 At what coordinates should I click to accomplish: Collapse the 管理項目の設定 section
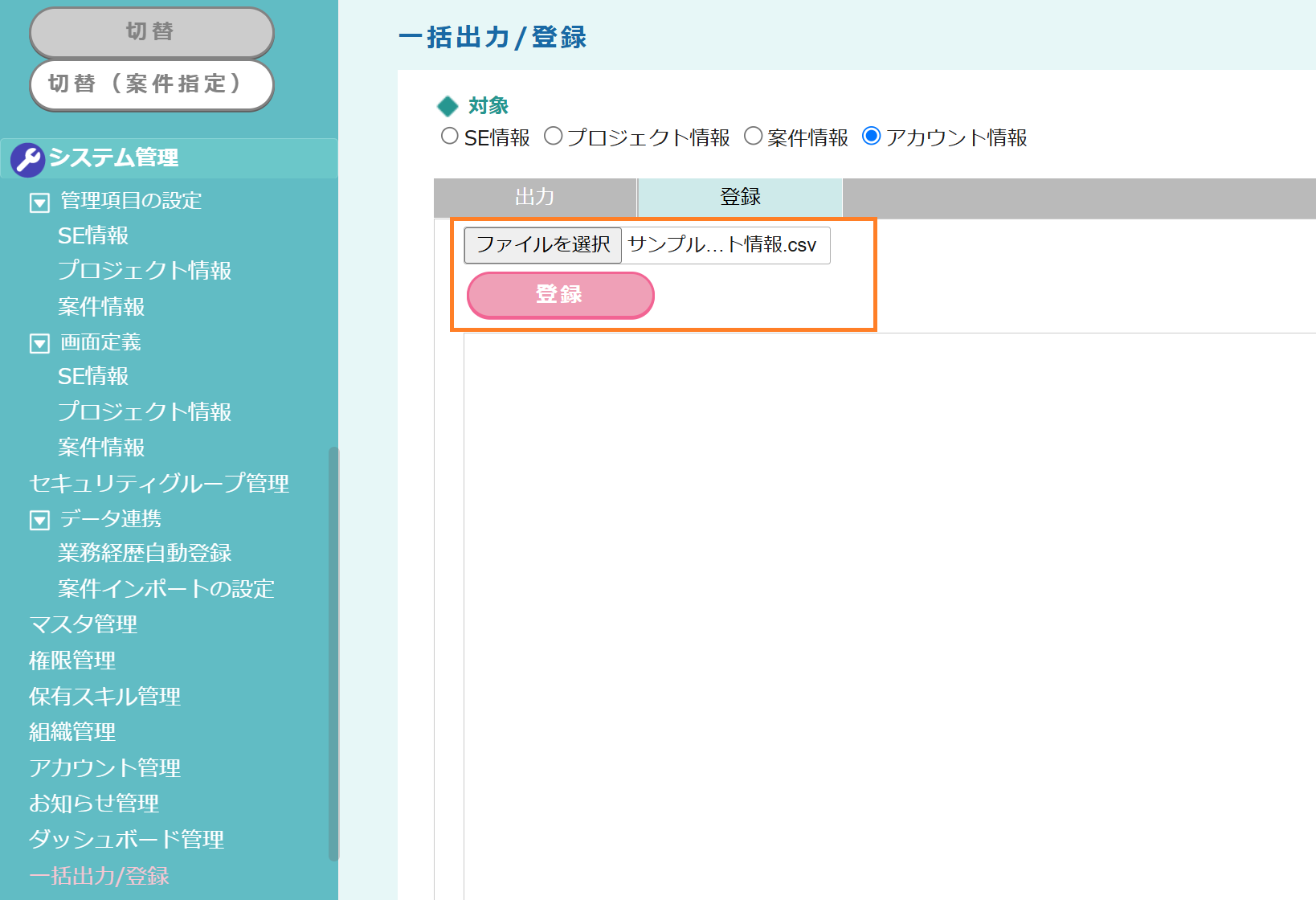coord(39,202)
